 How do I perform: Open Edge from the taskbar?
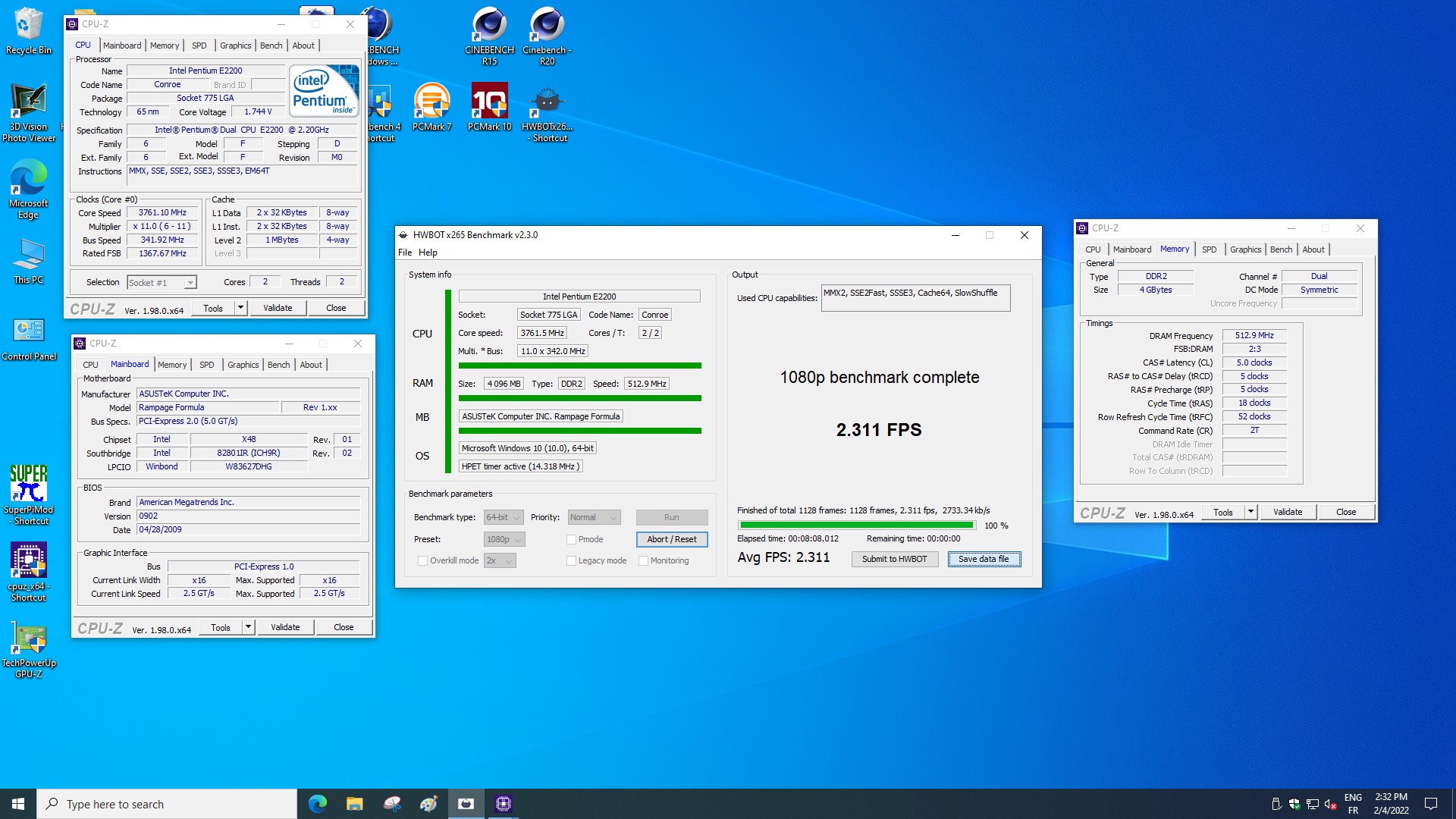(318, 804)
